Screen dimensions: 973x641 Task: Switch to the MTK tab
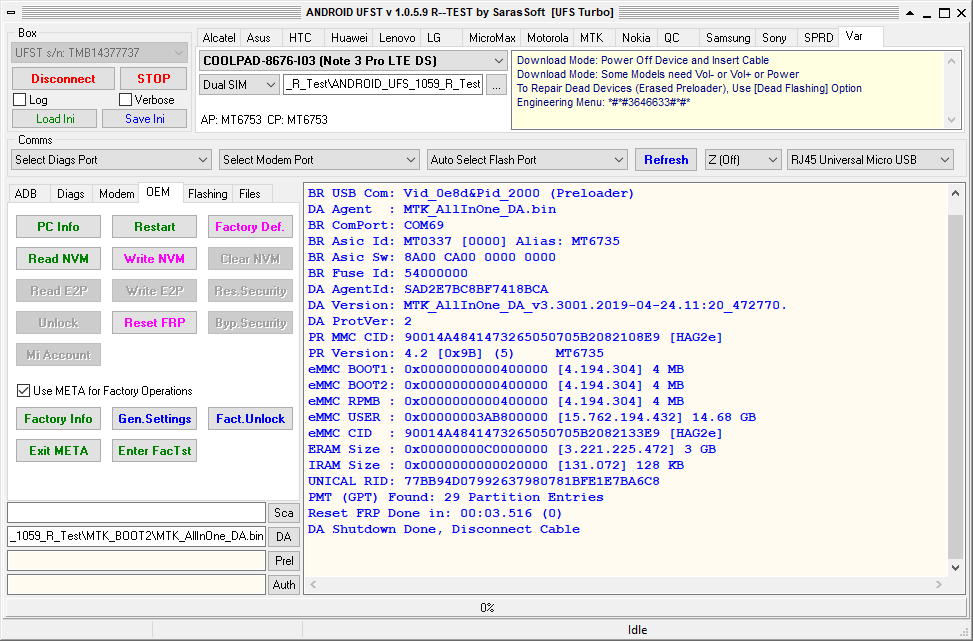point(591,38)
